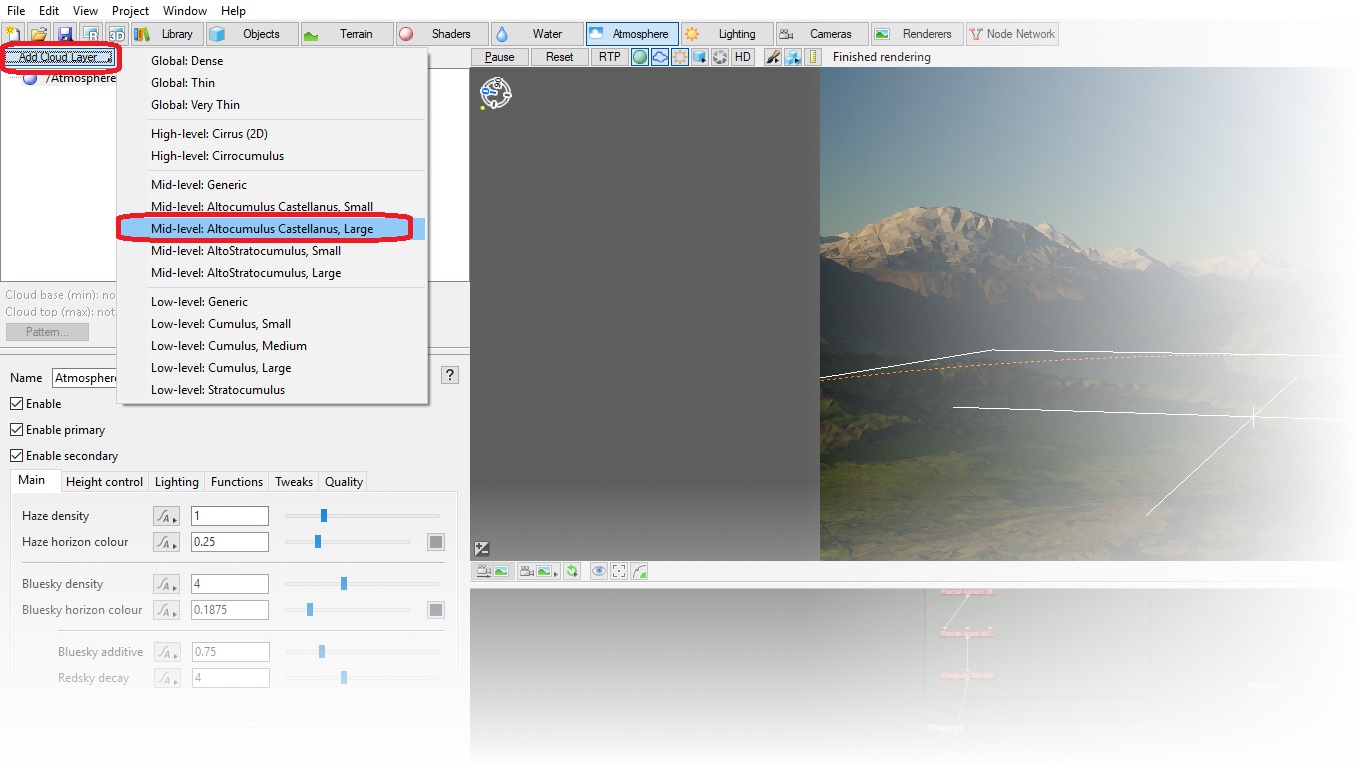
Task: Click the frame focus brackets icon
Action: tap(619, 571)
